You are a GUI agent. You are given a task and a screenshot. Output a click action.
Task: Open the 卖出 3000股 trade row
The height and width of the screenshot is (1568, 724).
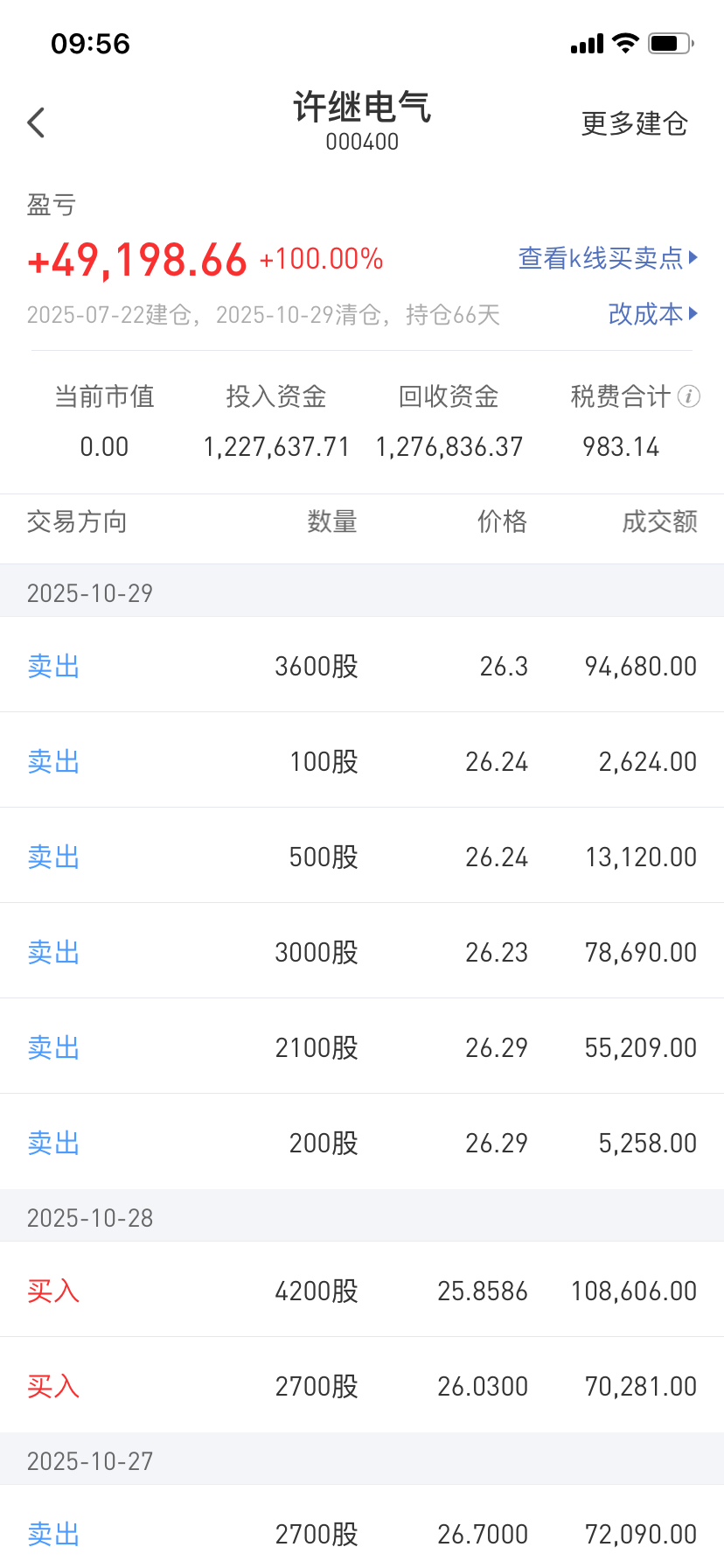coord(362,951)
